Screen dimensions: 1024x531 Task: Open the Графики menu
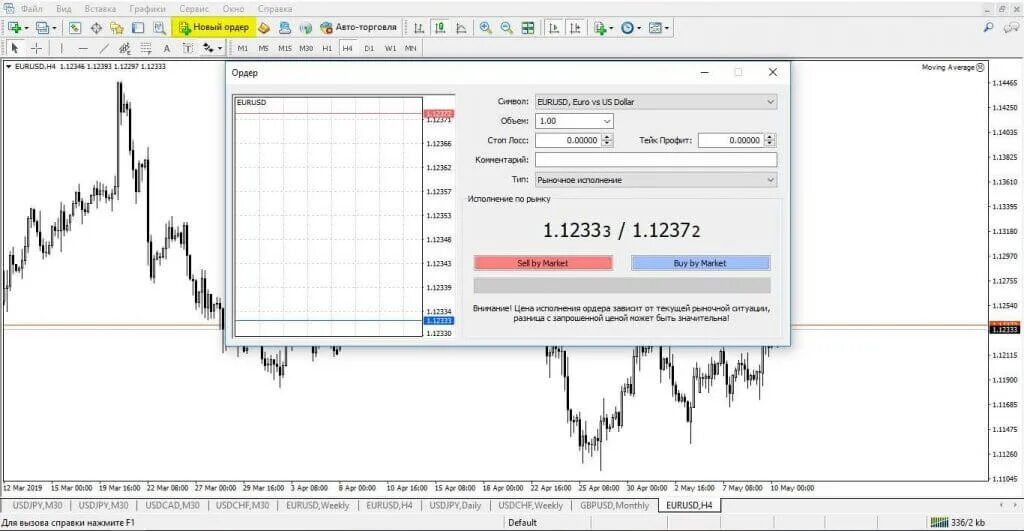point(147,8)
